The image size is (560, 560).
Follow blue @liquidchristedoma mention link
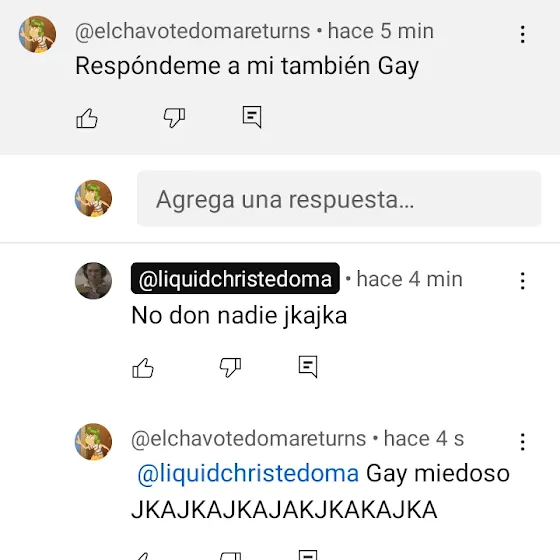coord(248,473)
